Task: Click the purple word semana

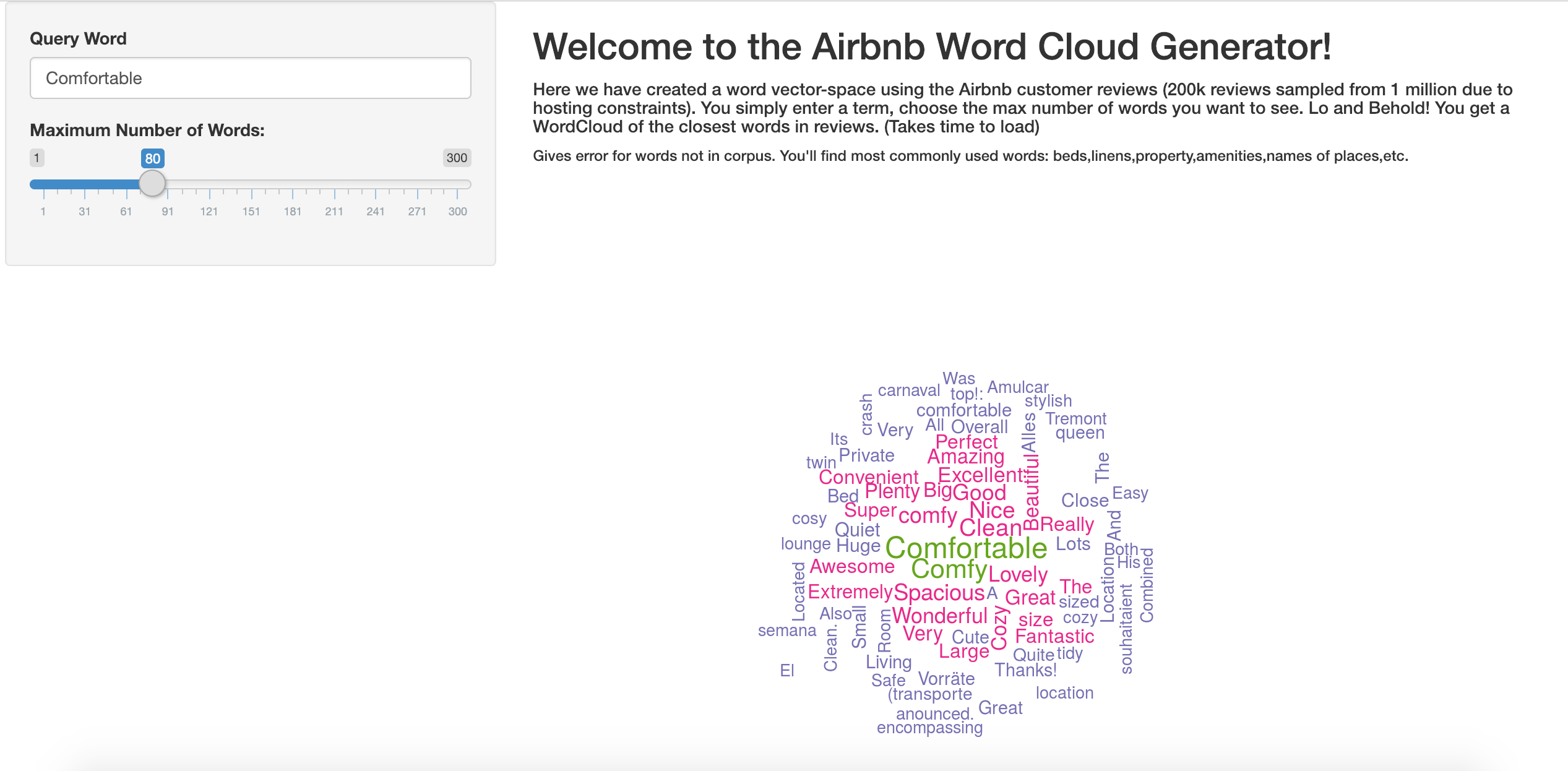Action: click(x=786, y=631)
